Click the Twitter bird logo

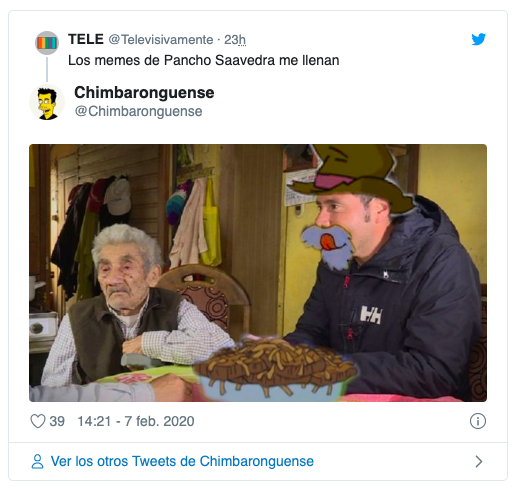coord(478,39)
